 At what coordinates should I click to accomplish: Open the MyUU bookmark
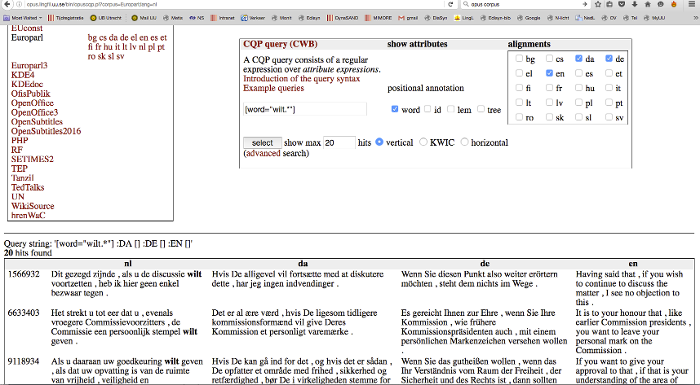pyautogui.click(x=654, y=18)
